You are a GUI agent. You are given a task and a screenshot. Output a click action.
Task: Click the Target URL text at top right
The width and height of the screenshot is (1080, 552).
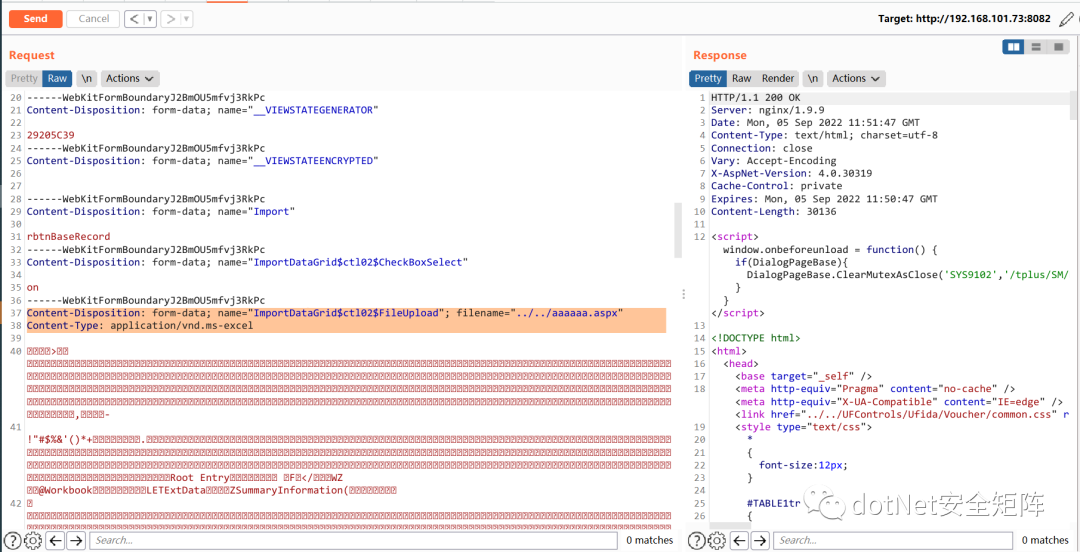click(x=964, y=19)
